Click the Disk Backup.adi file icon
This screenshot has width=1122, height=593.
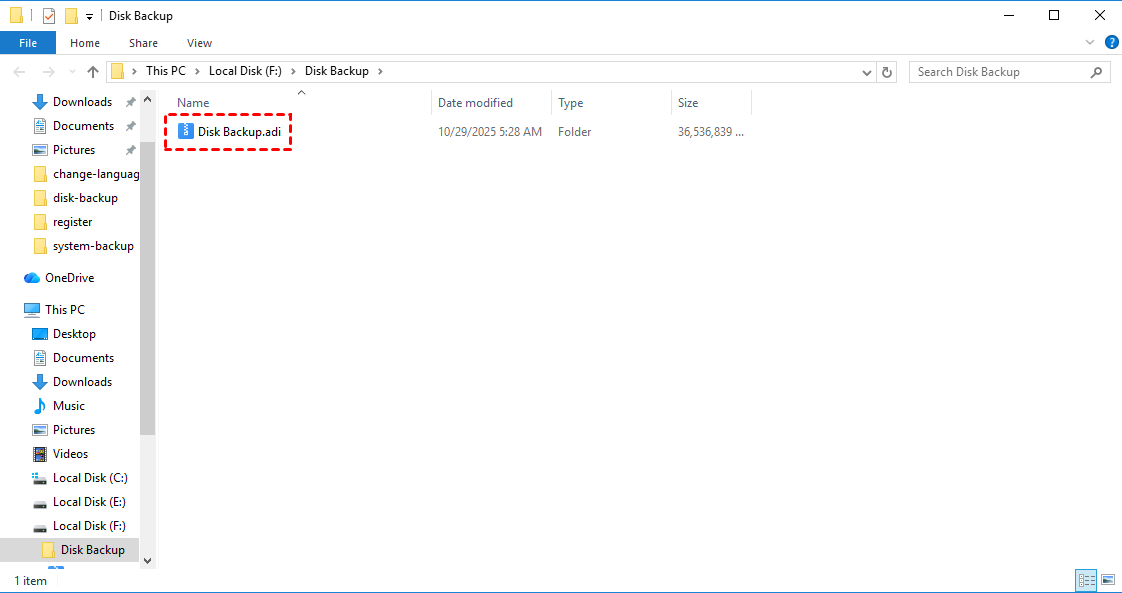(x=185, y=131)
